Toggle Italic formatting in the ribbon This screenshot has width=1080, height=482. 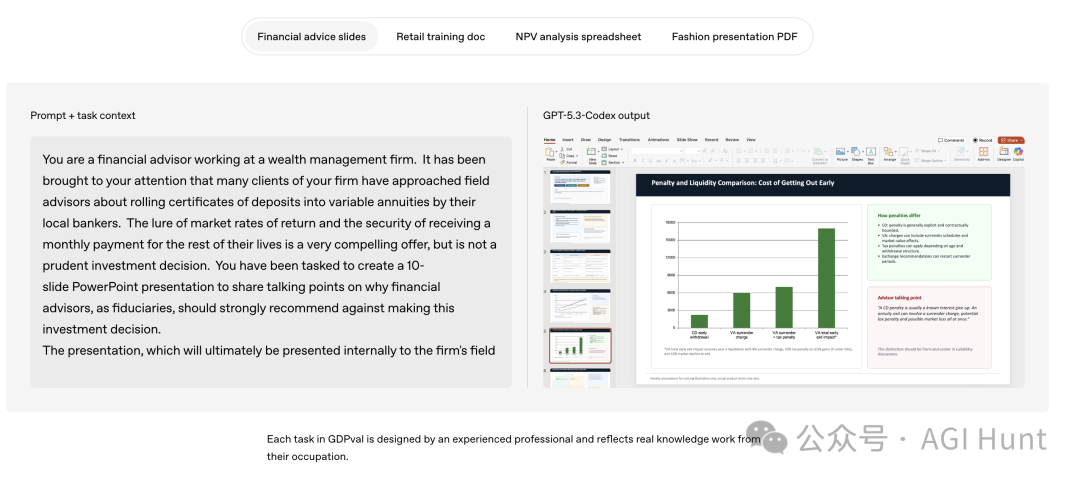tap(643, 160)
